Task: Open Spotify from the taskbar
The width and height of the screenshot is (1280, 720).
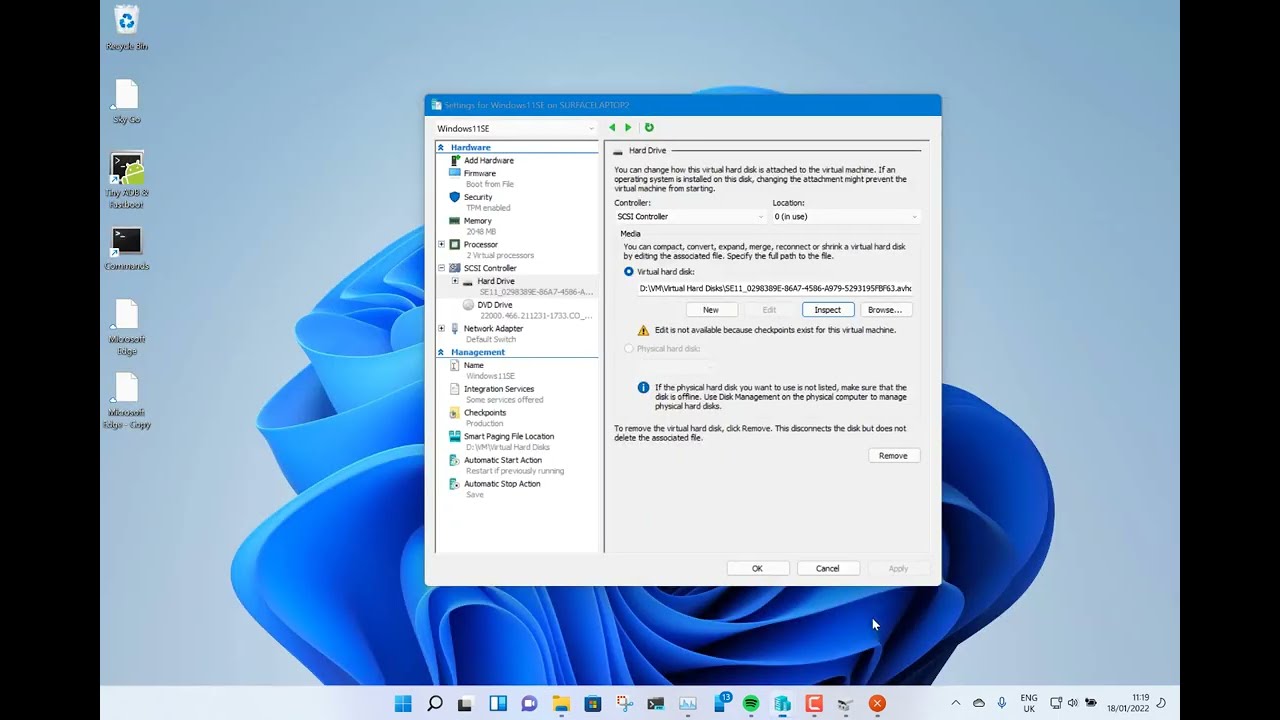Action: [x=751, y=704]
